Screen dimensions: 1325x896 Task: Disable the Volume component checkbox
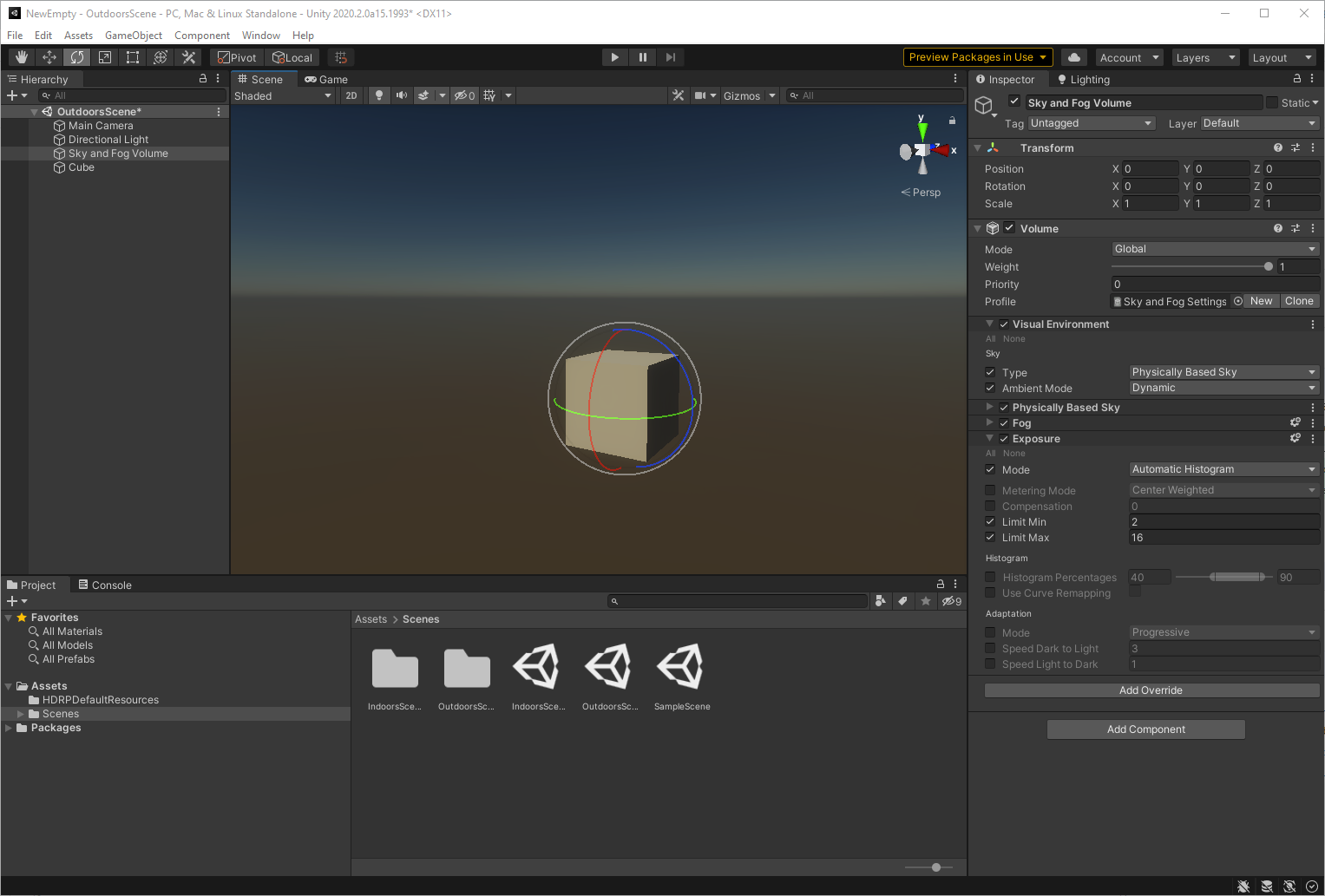point(1009,228)
